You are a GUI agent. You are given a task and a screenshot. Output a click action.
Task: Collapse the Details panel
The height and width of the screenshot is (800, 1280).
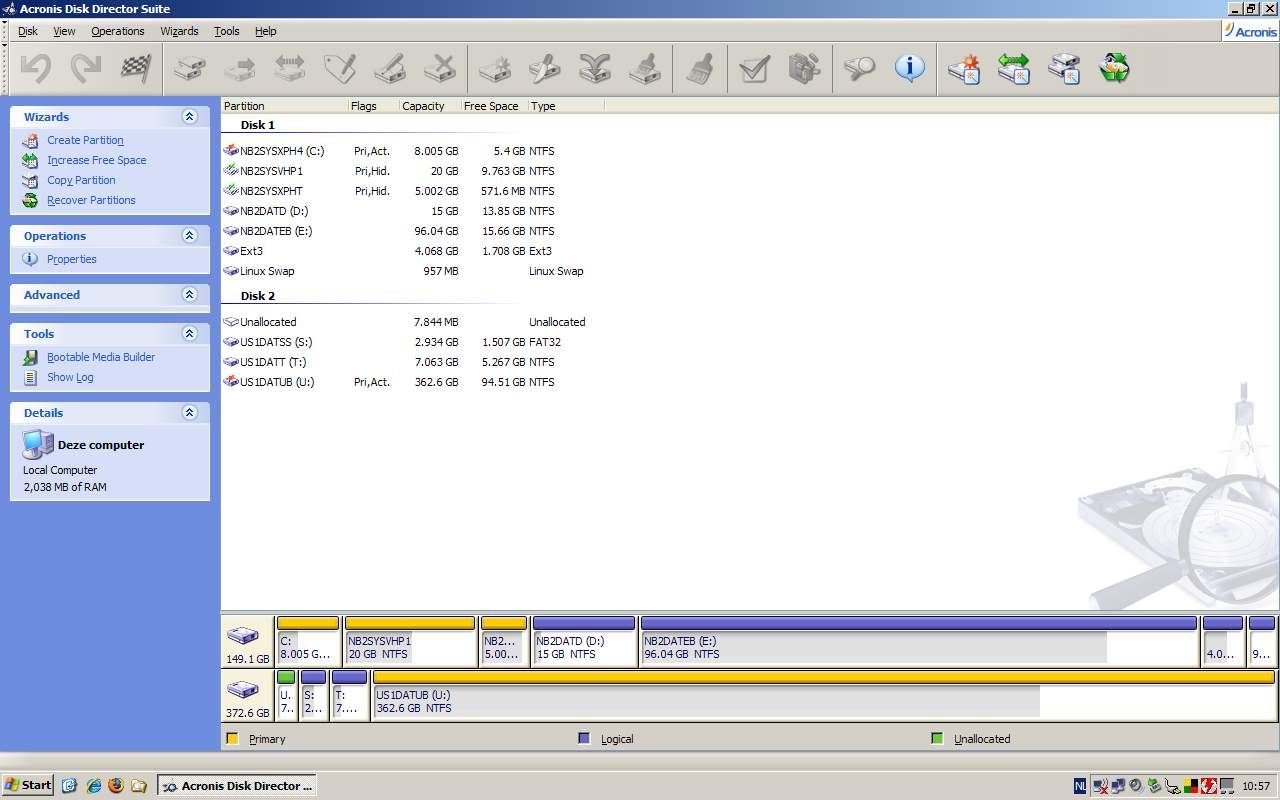[x=190, y=412]
